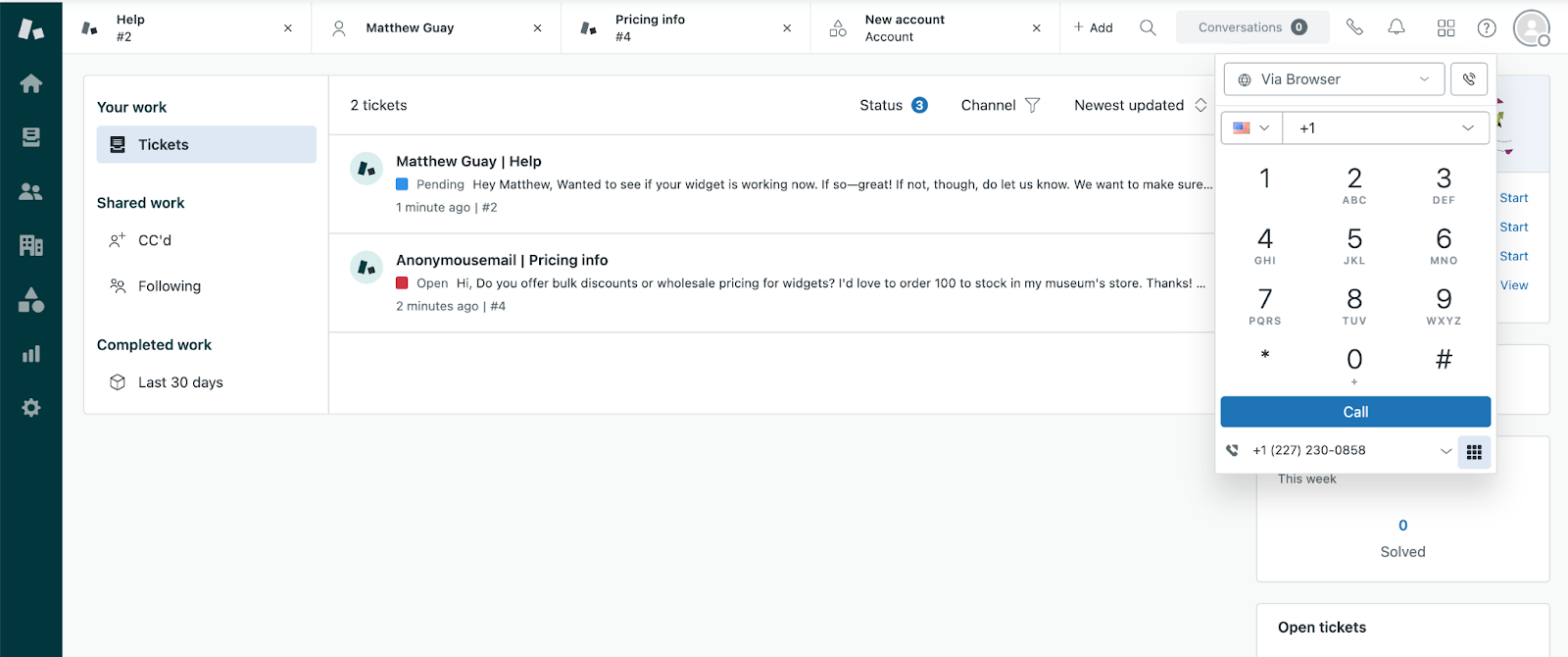Open the notifications bell icon

[1396, 27]
